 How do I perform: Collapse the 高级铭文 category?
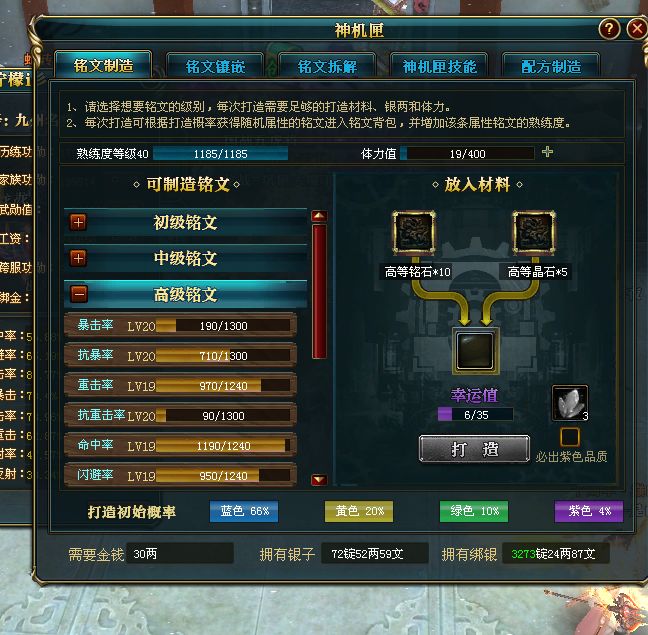pyautogui.click(x=78, y=294)
